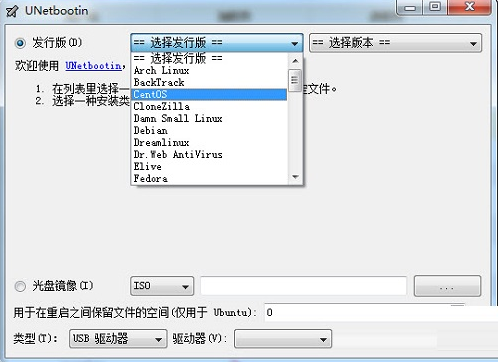Click the UNetbootin app icon in title bar
Viewport: 502px width, 362px height.
12,11
